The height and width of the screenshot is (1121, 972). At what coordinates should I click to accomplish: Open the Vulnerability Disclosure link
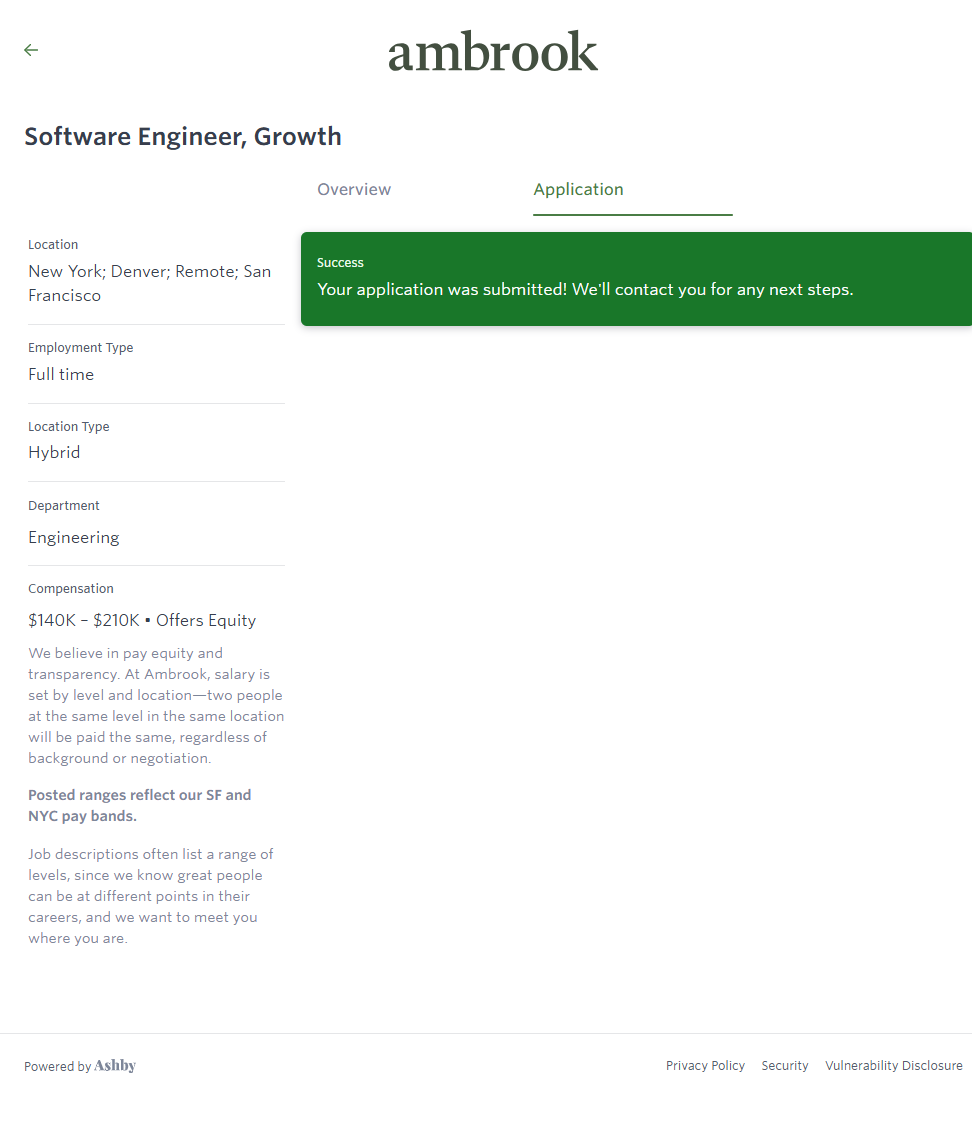[893, 1066]
